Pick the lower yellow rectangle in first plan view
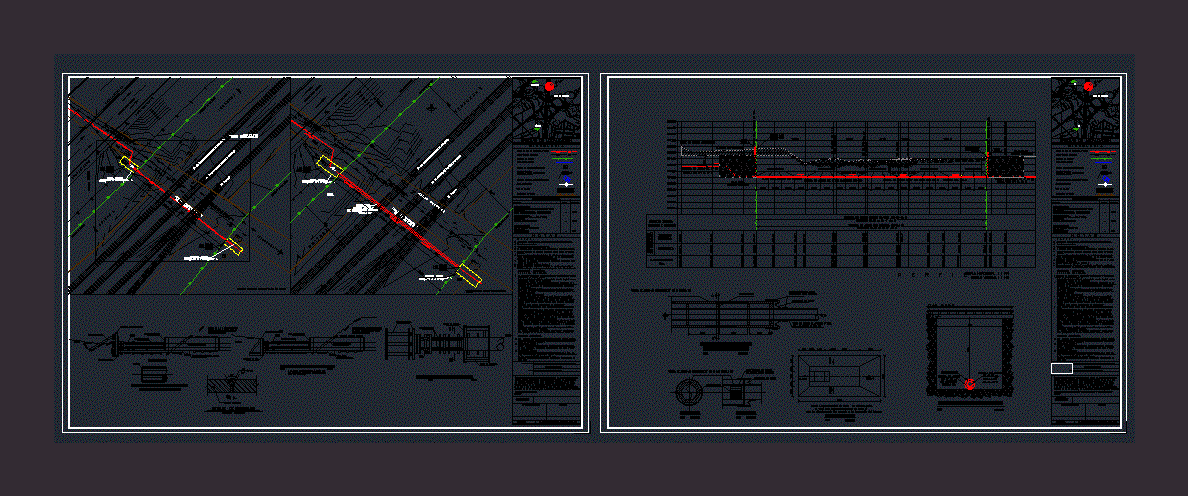This screenshot has height=496, width=1188. (x=234, y=247)
